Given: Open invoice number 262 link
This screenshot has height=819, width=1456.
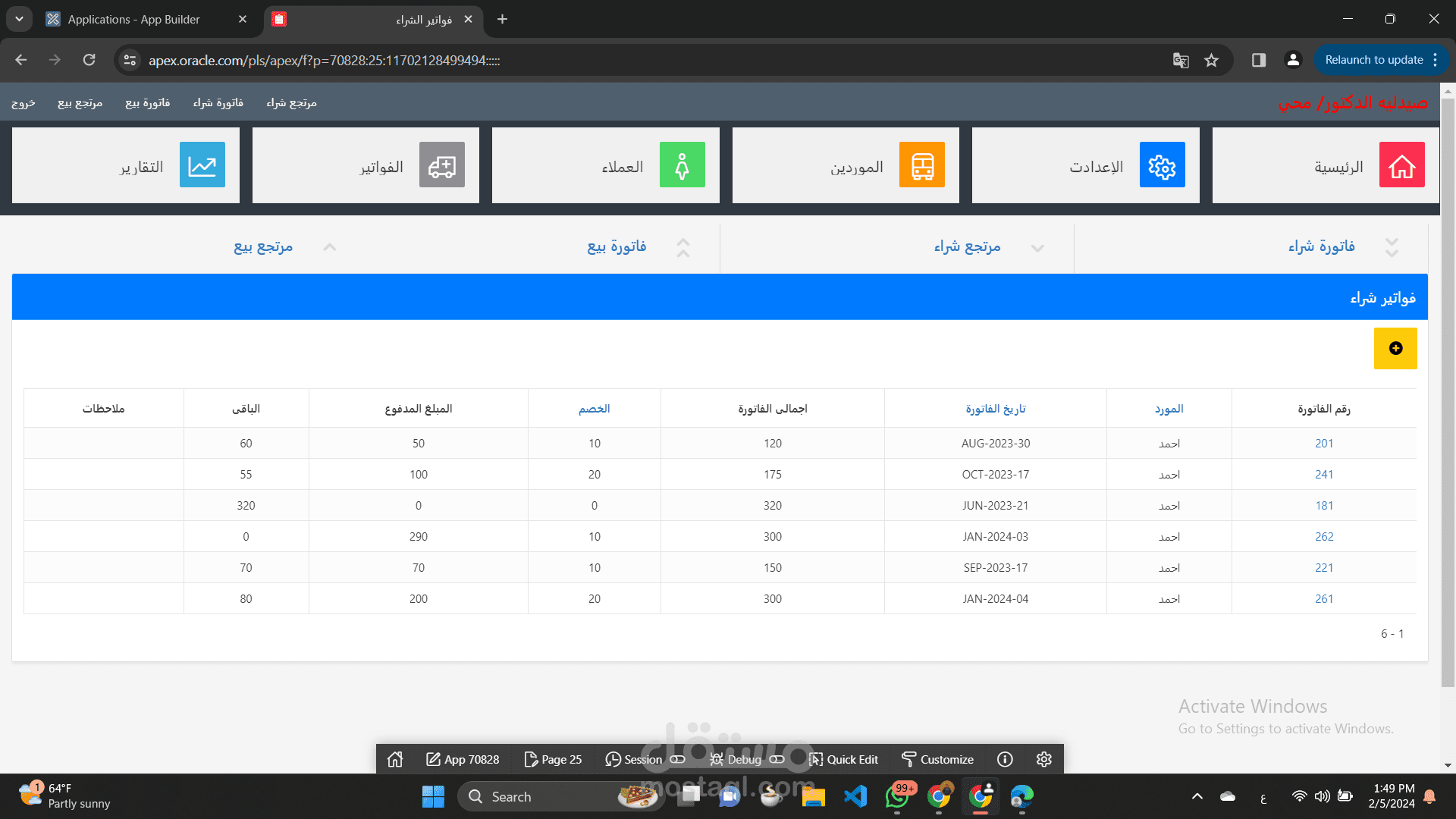Looking at the screenshot, I should coord(1324,536).
